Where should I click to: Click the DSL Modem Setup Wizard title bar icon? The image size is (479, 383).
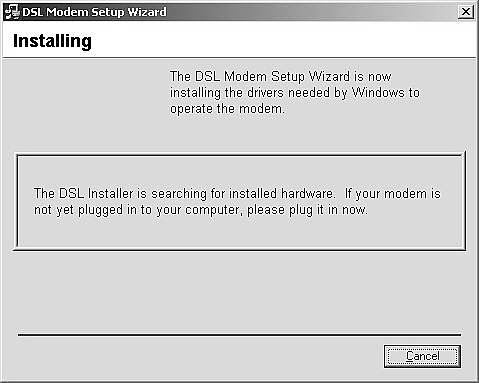(12, 12)
